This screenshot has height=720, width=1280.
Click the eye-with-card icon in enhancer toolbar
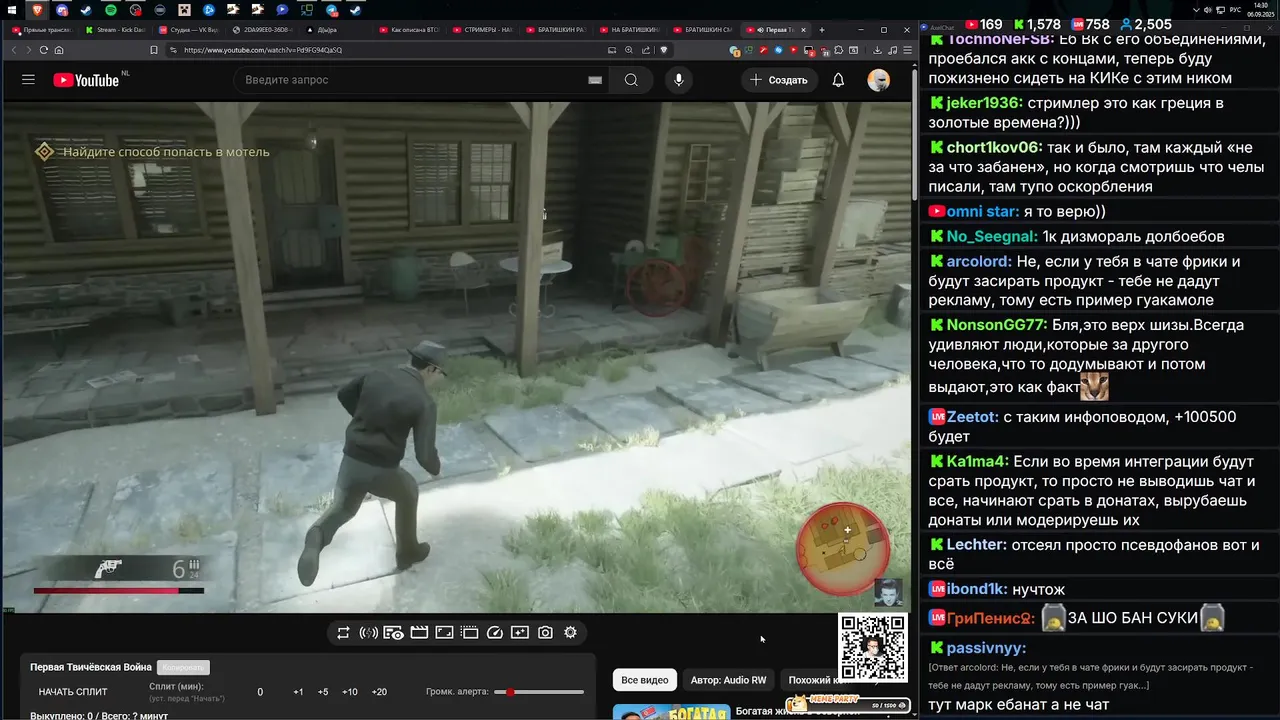point(393,633)
